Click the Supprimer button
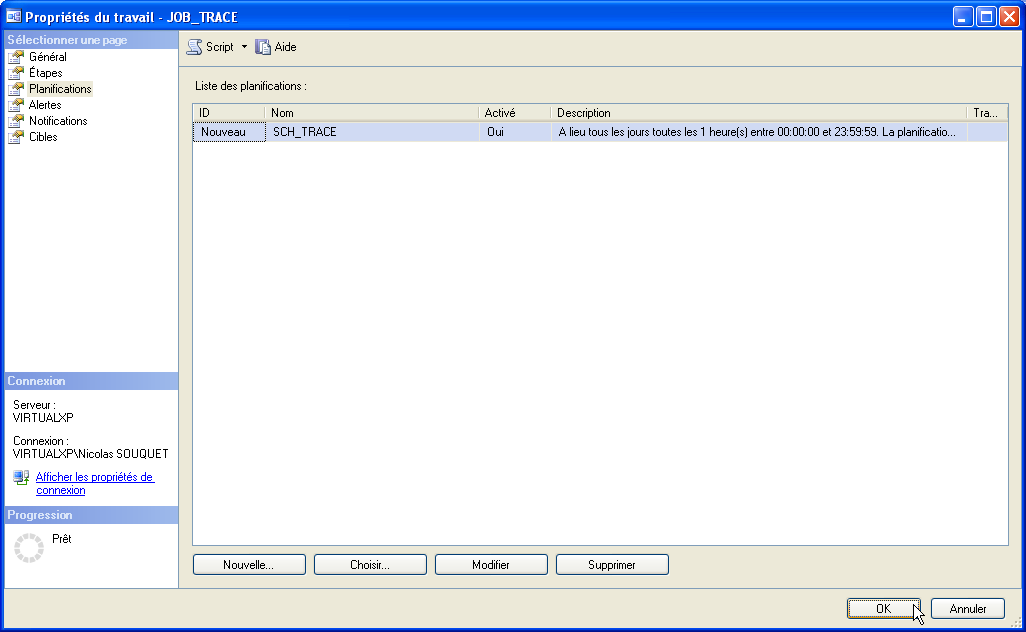 point(612,565)
